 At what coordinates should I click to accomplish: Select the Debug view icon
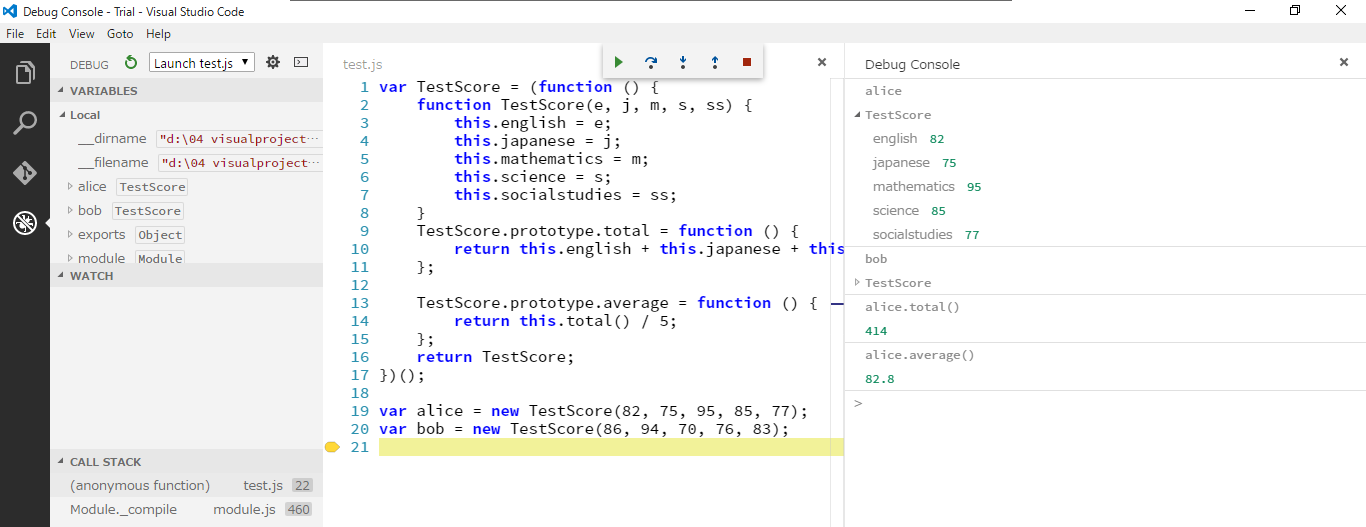click(x=25, y=223)
